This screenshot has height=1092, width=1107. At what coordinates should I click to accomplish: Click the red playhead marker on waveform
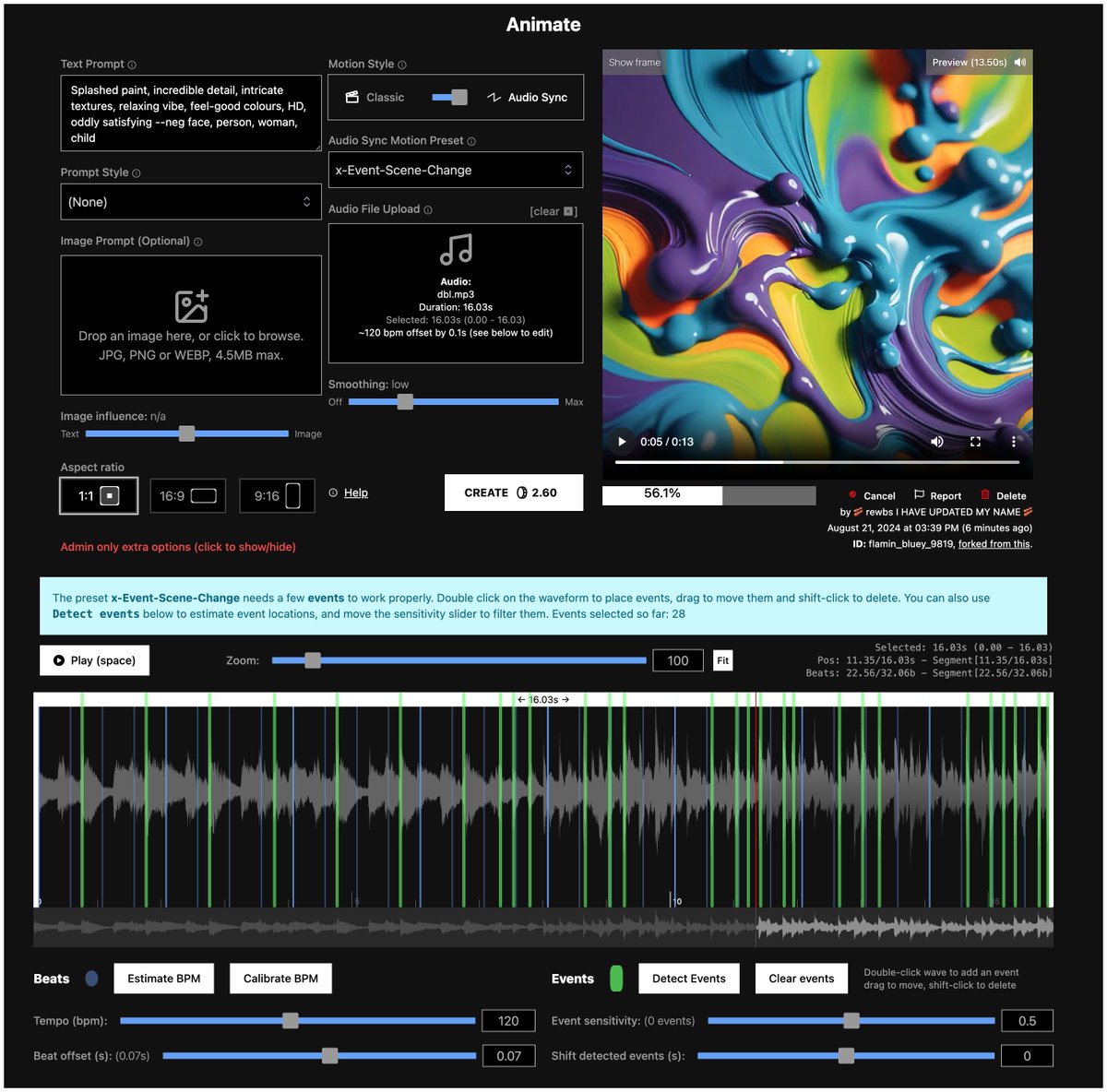pyautogui.click(x=756, y=799)
